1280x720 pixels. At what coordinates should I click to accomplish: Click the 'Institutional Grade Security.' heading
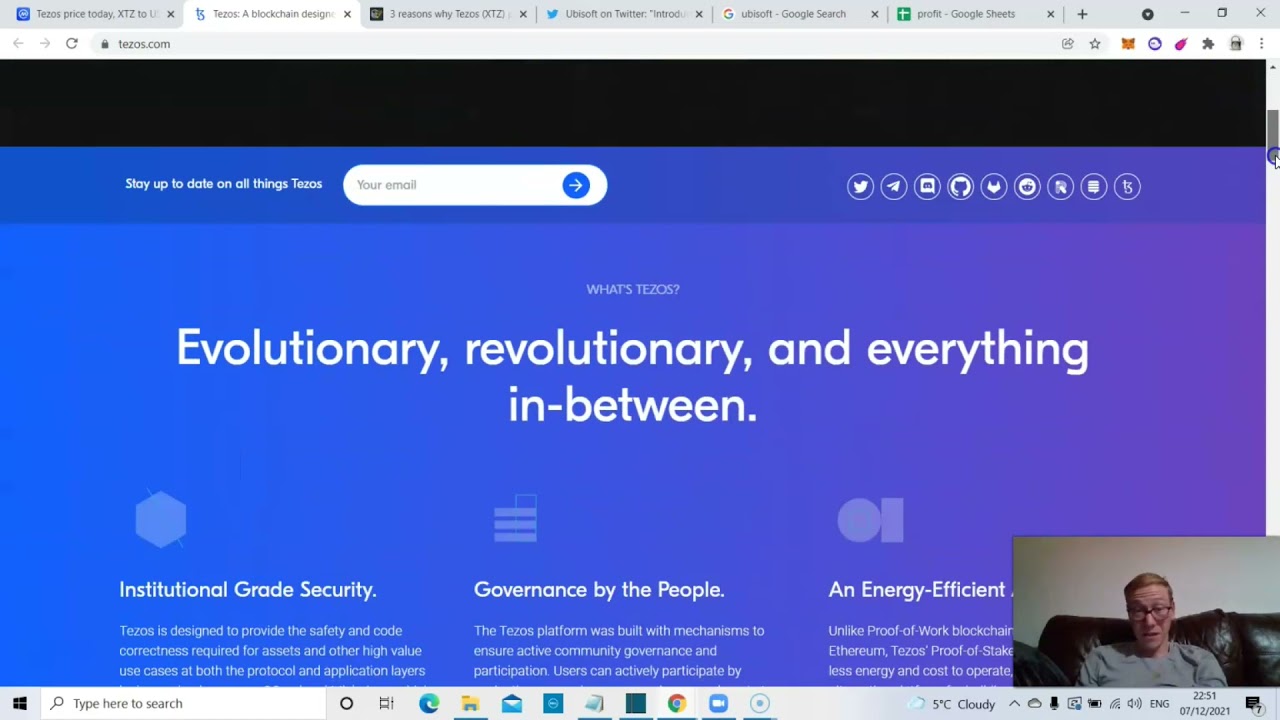point(248,590)
